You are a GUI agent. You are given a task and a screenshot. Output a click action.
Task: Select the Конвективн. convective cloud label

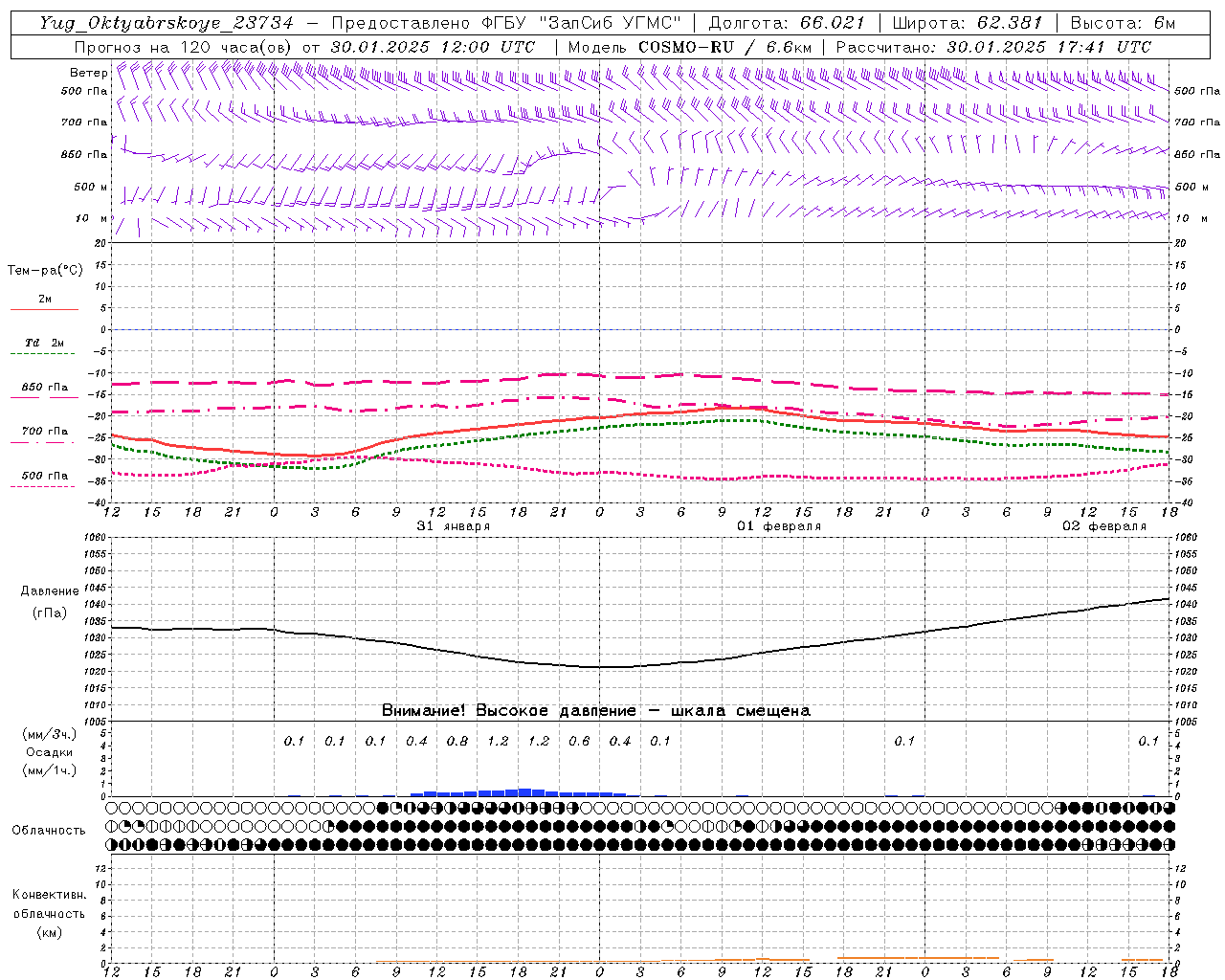point(49,895)
